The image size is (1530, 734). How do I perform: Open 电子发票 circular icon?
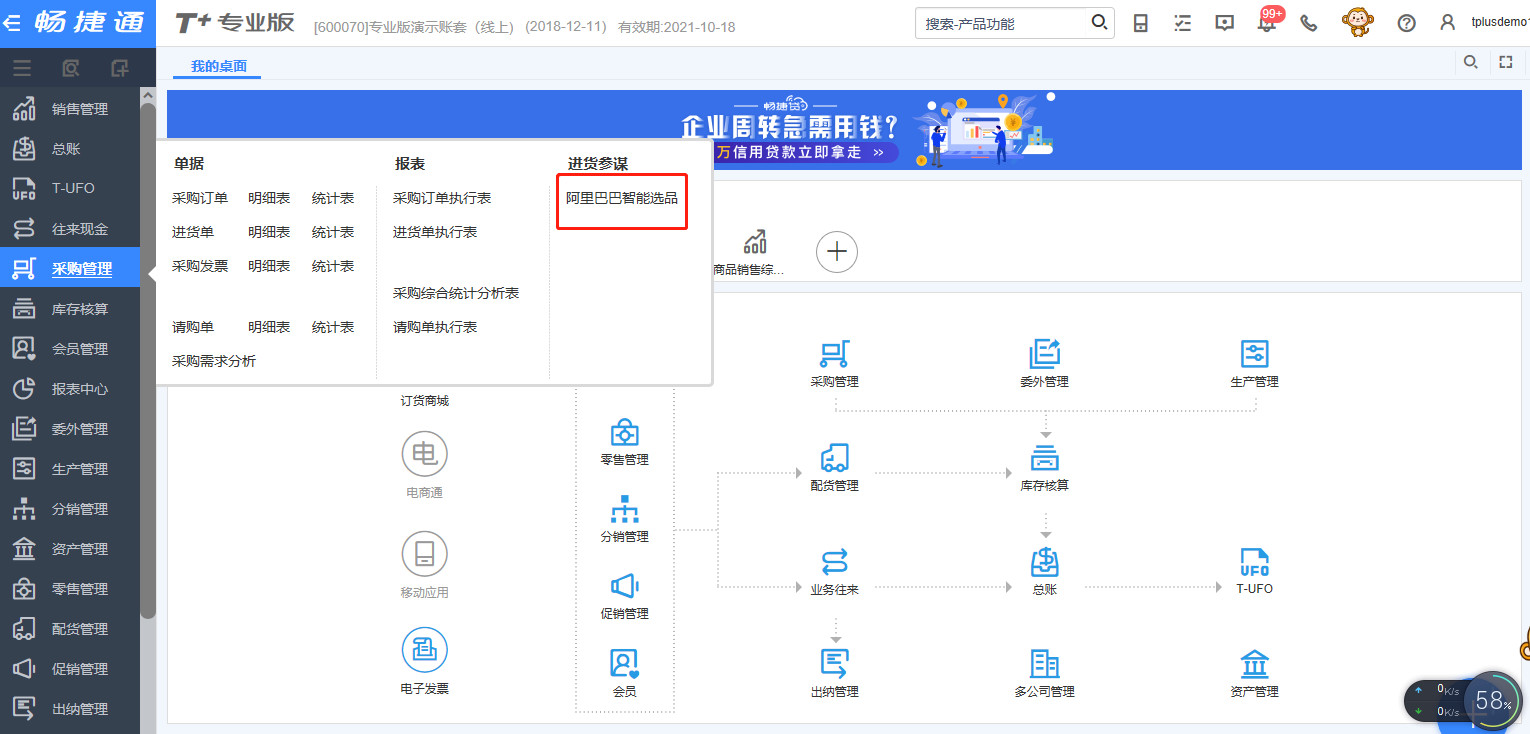(424, 651)
